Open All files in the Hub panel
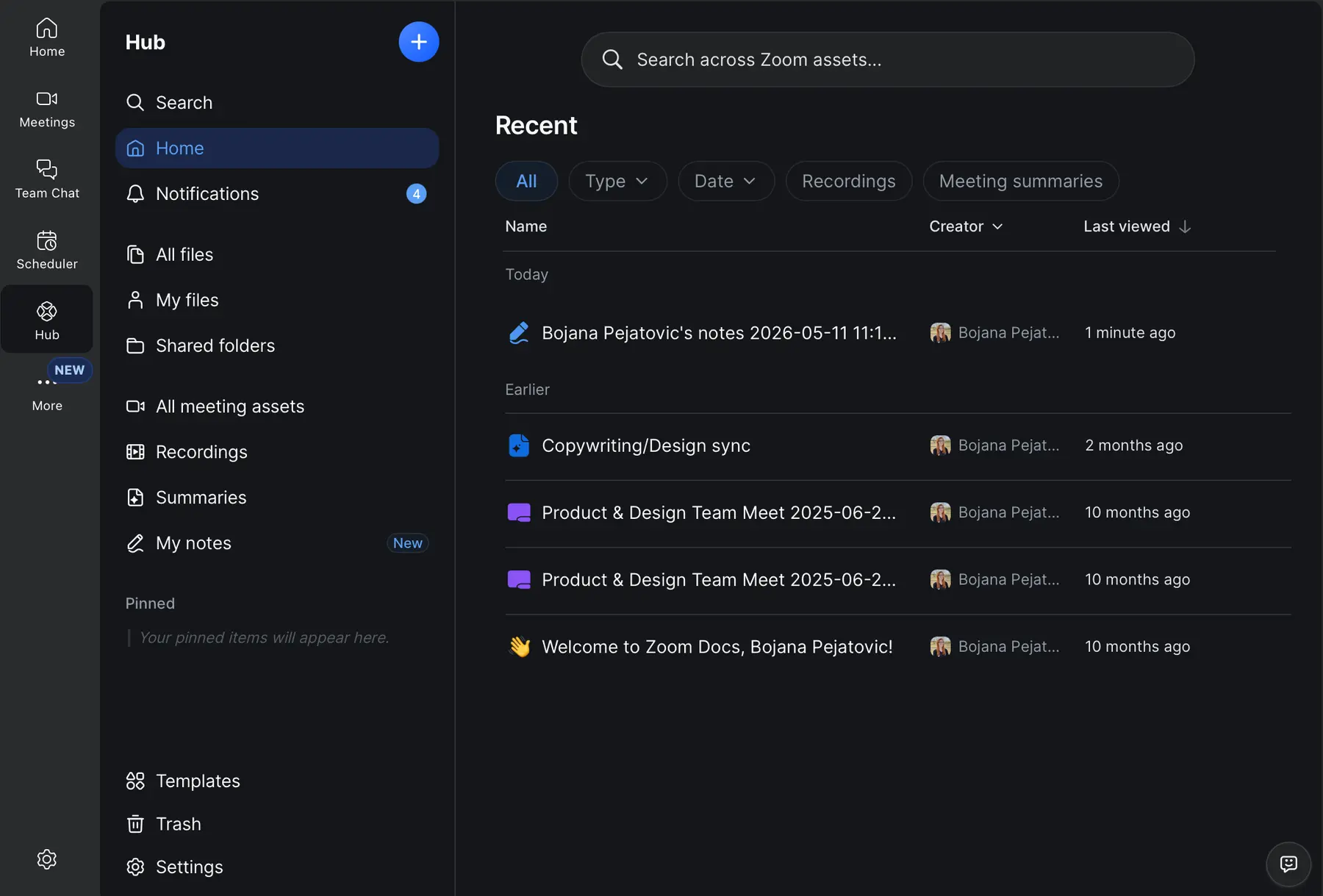The image size is (1323, 896). click(277, 254)
